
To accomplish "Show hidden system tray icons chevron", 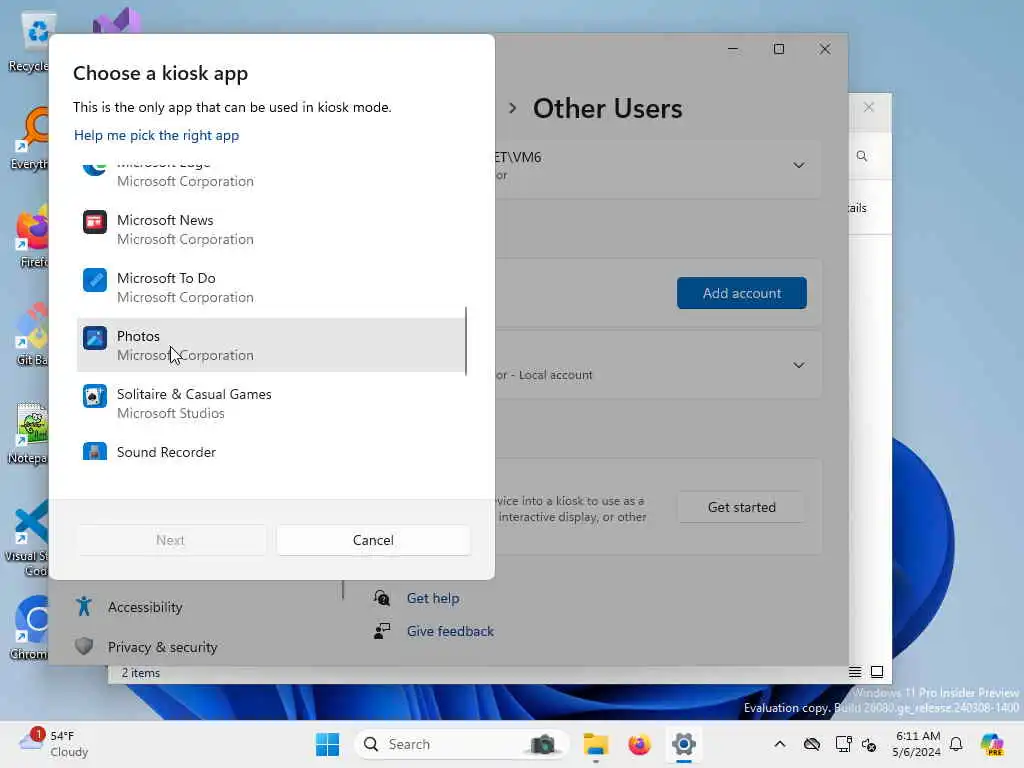I will (x=780, y=744).
